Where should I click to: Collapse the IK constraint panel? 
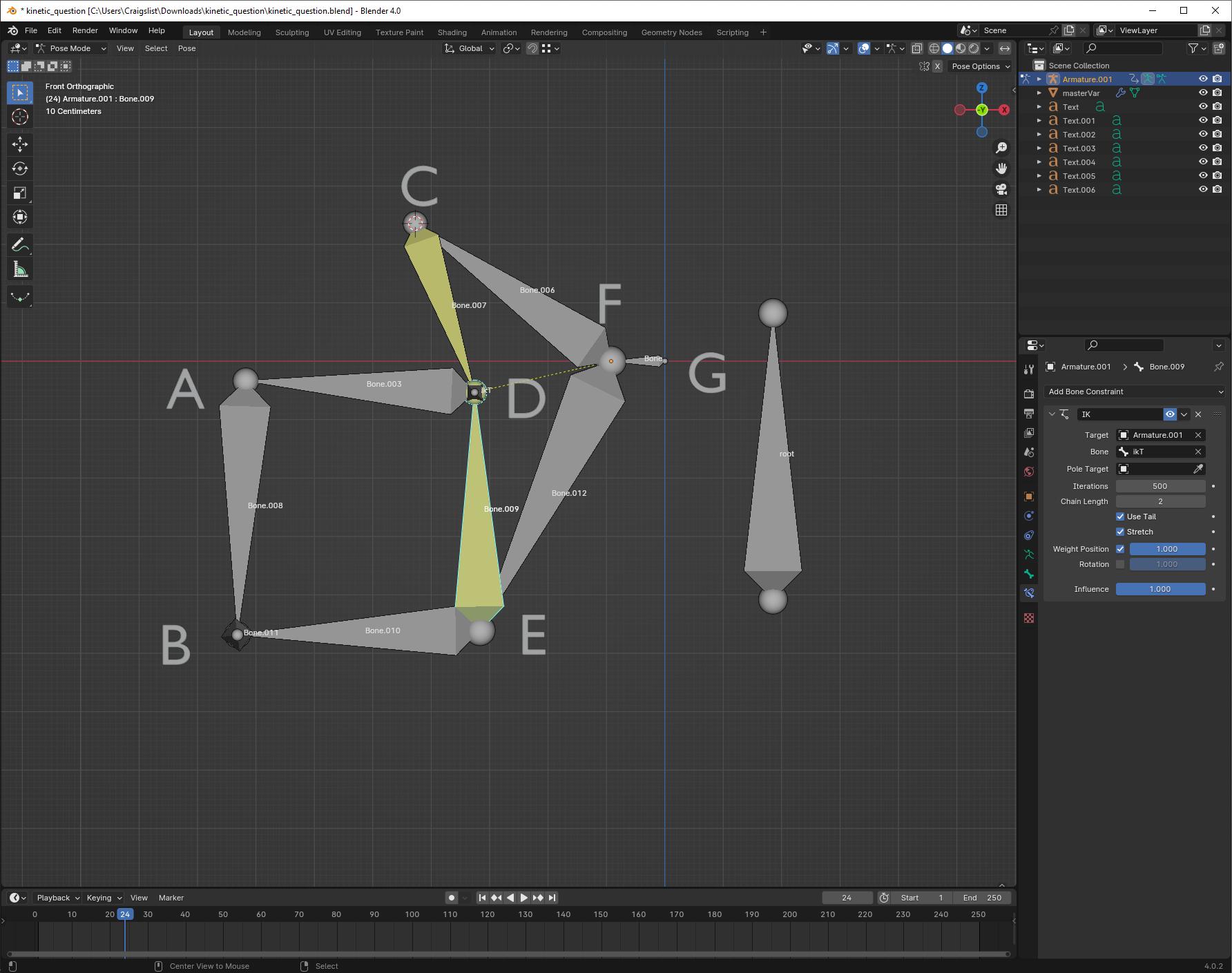click(x=1052, y=414)
